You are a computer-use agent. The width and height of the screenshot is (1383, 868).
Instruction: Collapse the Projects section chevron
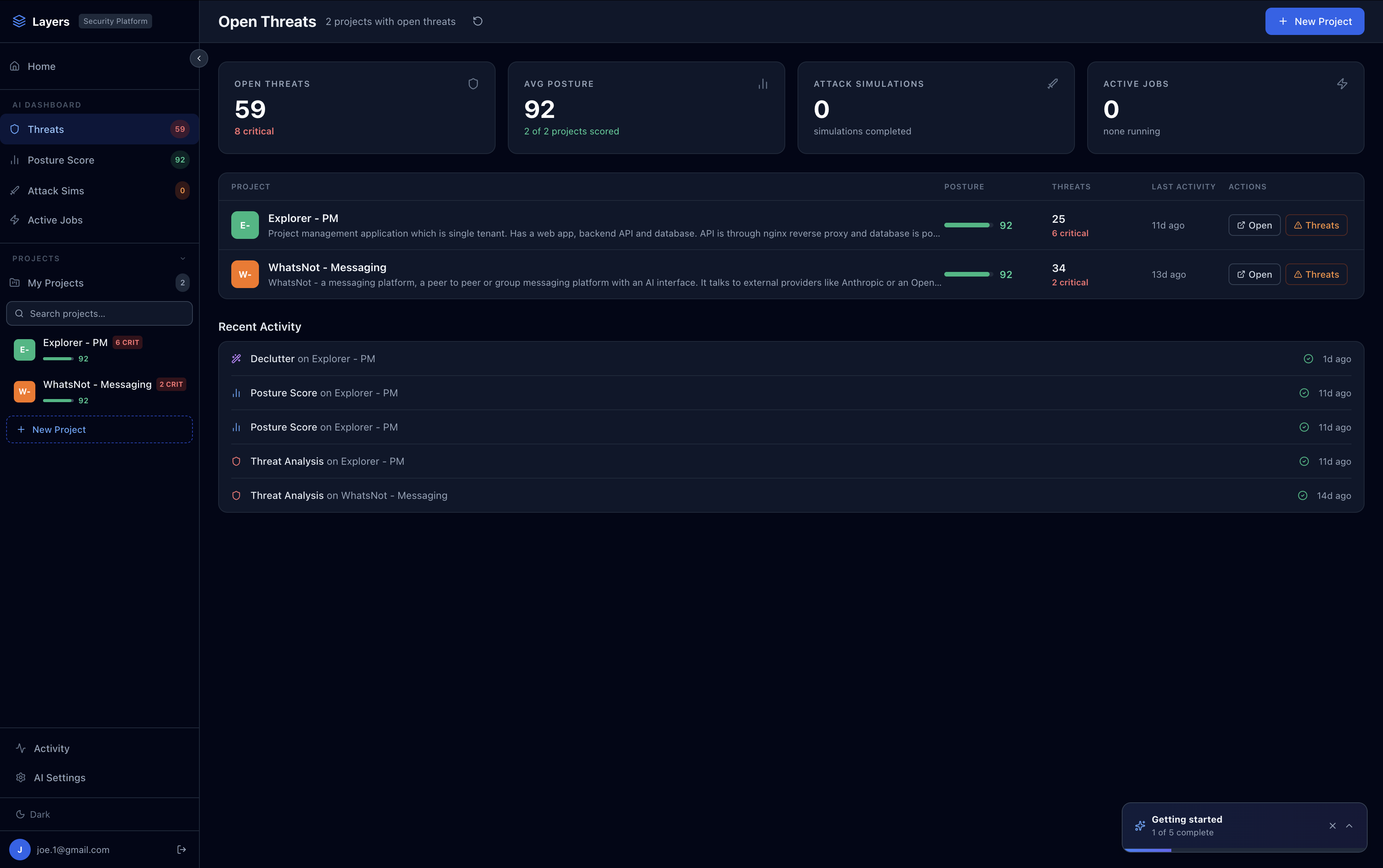[182, 258]
